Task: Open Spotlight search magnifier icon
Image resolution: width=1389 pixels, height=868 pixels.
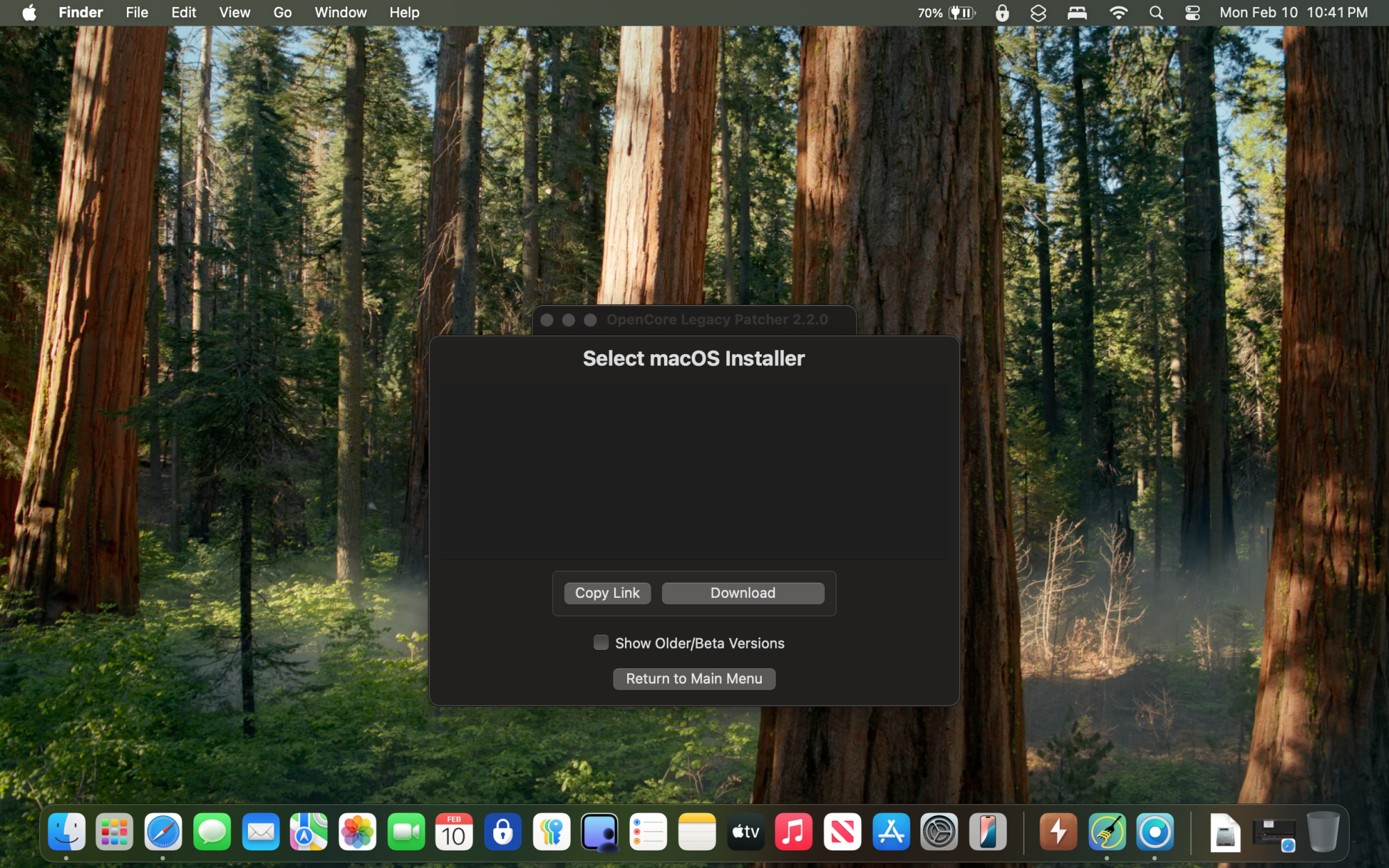Action: point(1156,12)
